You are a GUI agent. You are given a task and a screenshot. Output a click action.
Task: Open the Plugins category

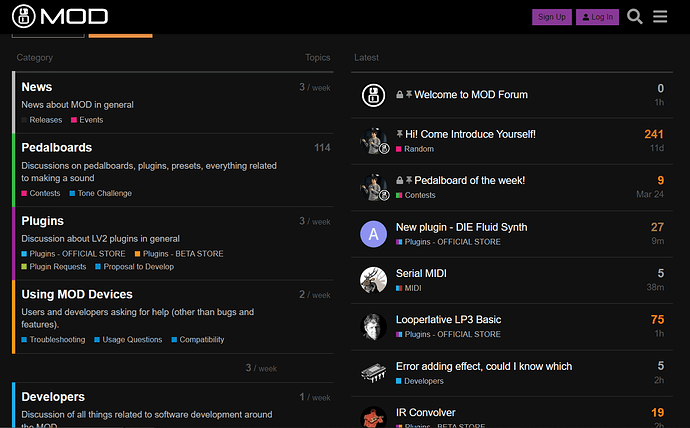(x=42, y=221)
